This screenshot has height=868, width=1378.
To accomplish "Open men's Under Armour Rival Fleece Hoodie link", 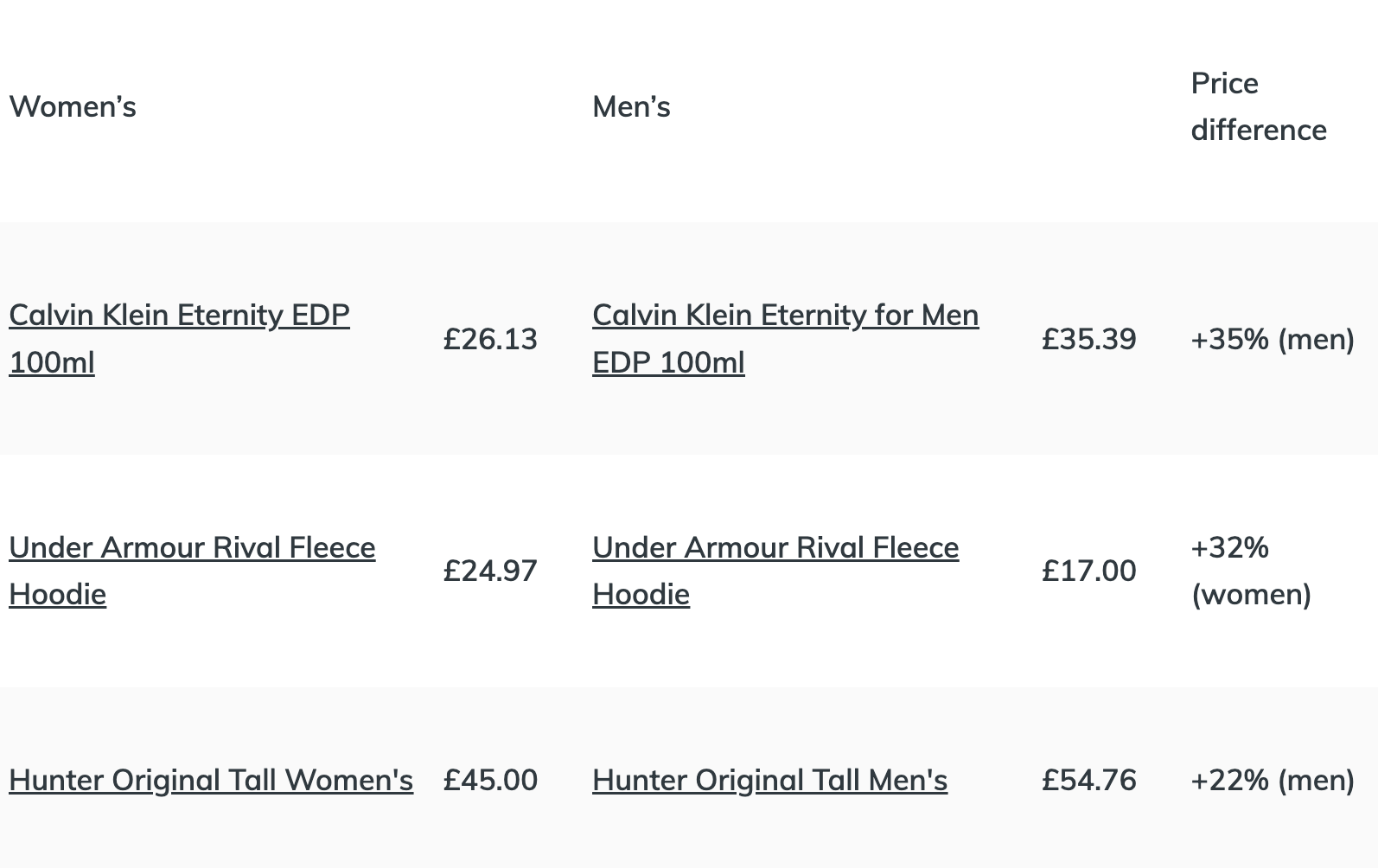I will coord(775,548).
